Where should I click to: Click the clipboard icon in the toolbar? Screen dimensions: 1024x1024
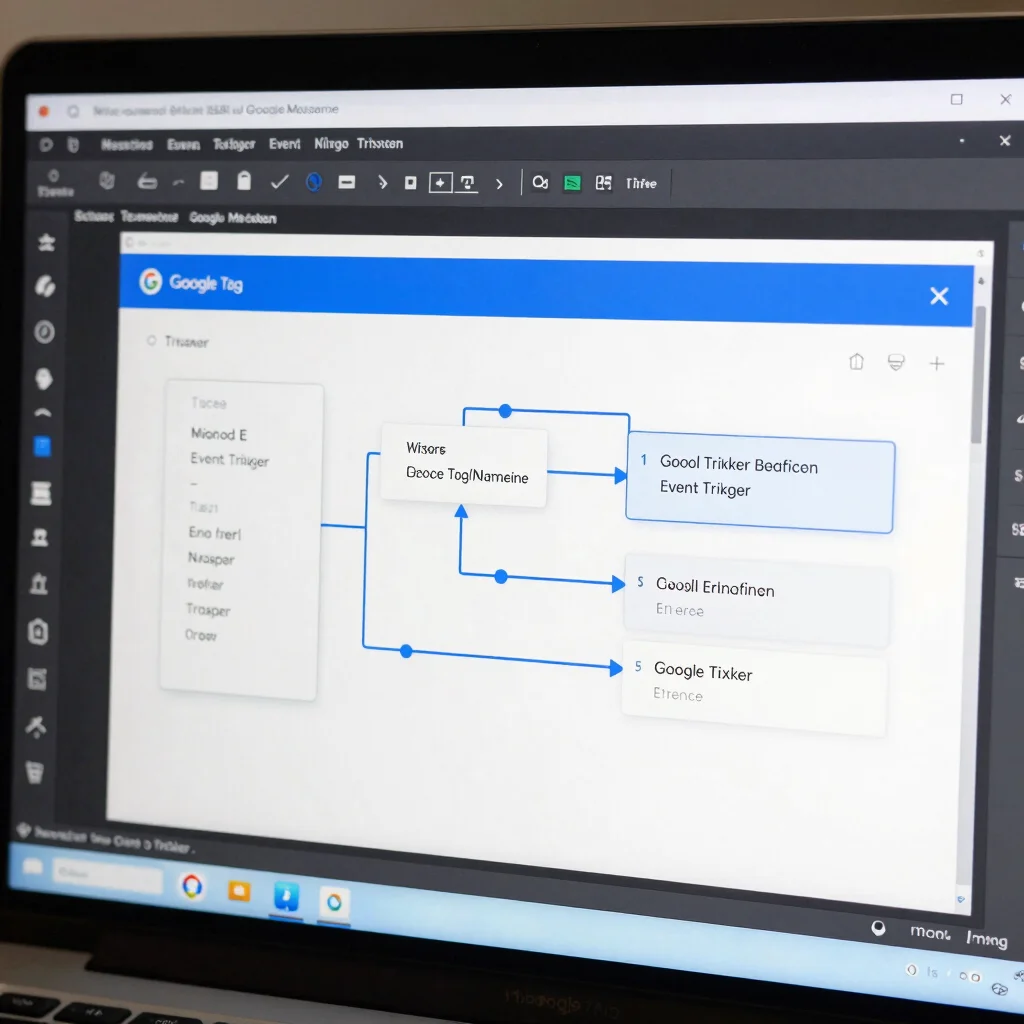point(244,180)
